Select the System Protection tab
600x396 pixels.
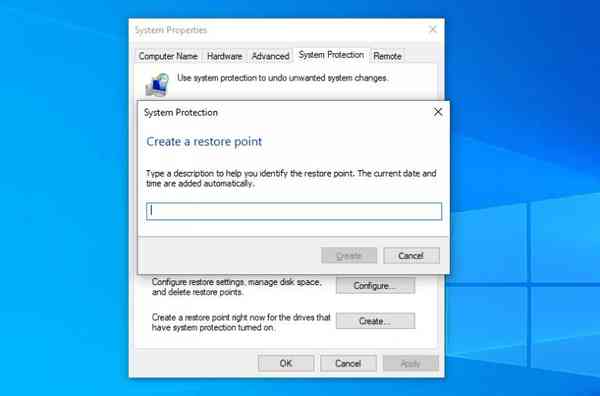(331, 55)
